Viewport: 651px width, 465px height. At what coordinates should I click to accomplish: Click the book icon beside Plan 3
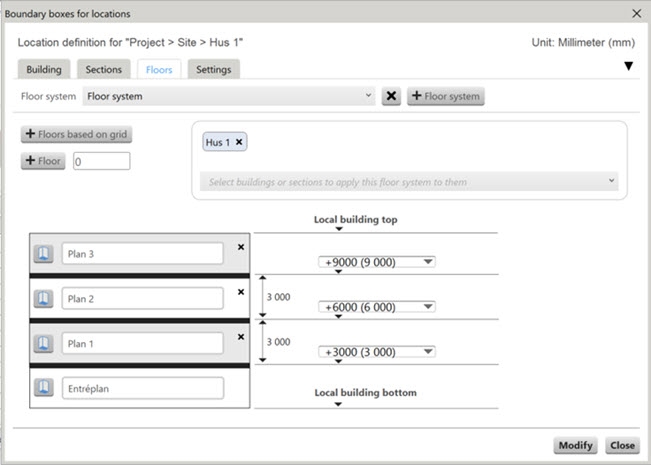tap(44, 254)
